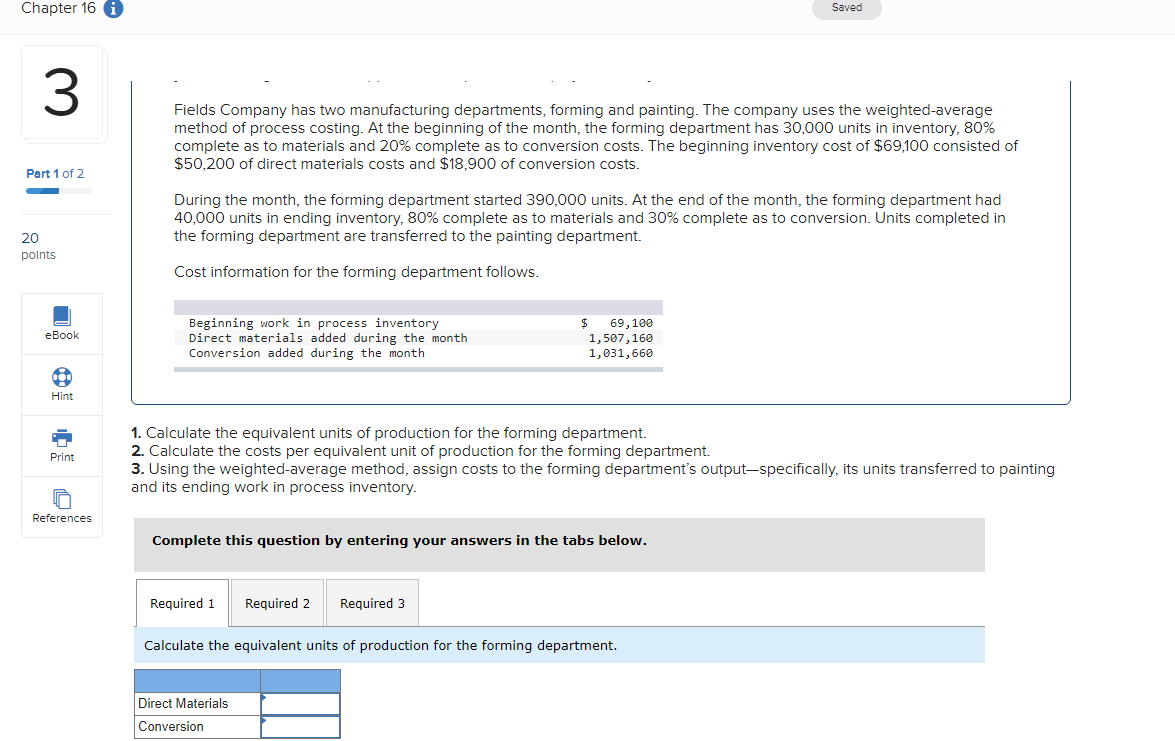Click the 1,031,660 conversion value
The image size is (1175, 741).
point(620,353)
